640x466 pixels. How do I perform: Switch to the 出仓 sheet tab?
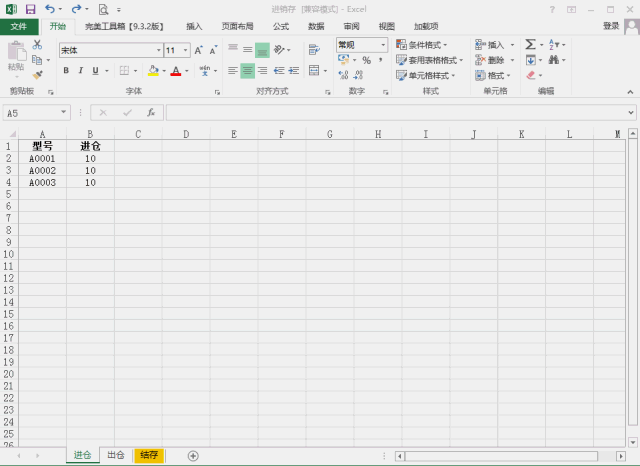(x=116, y=455)
